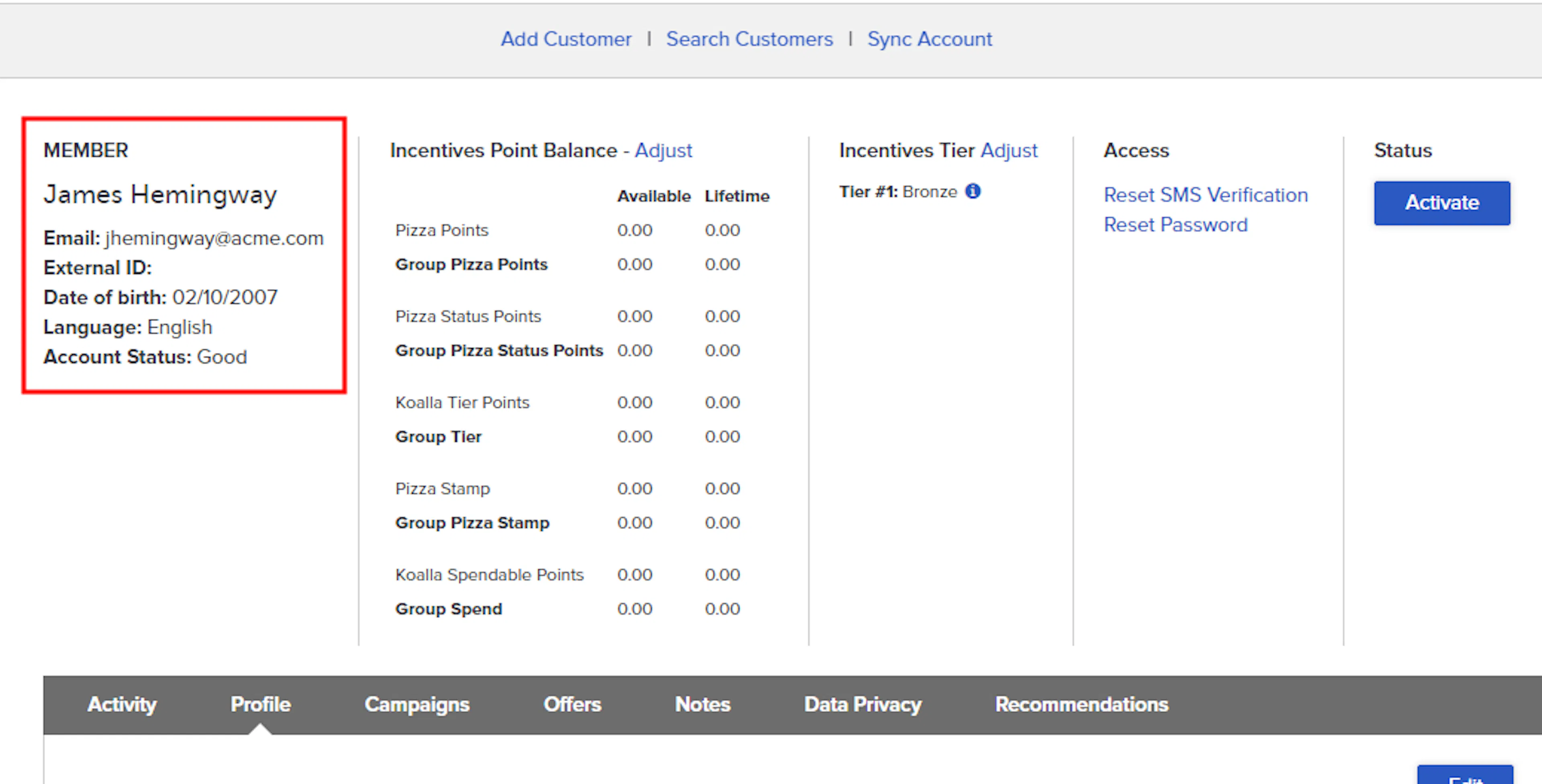1542x784 pixels.
Task: Click the Pizza Stamp row label
Action: pyautogui.click(x=443, y=489)
